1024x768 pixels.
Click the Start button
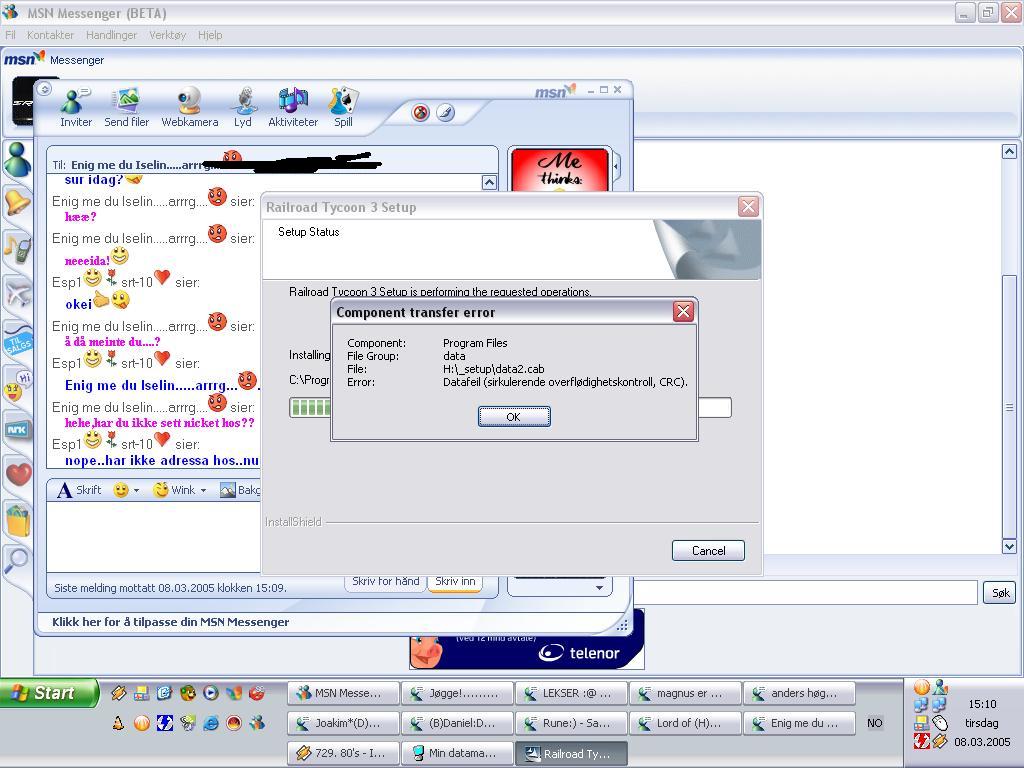tap(50, 693)
